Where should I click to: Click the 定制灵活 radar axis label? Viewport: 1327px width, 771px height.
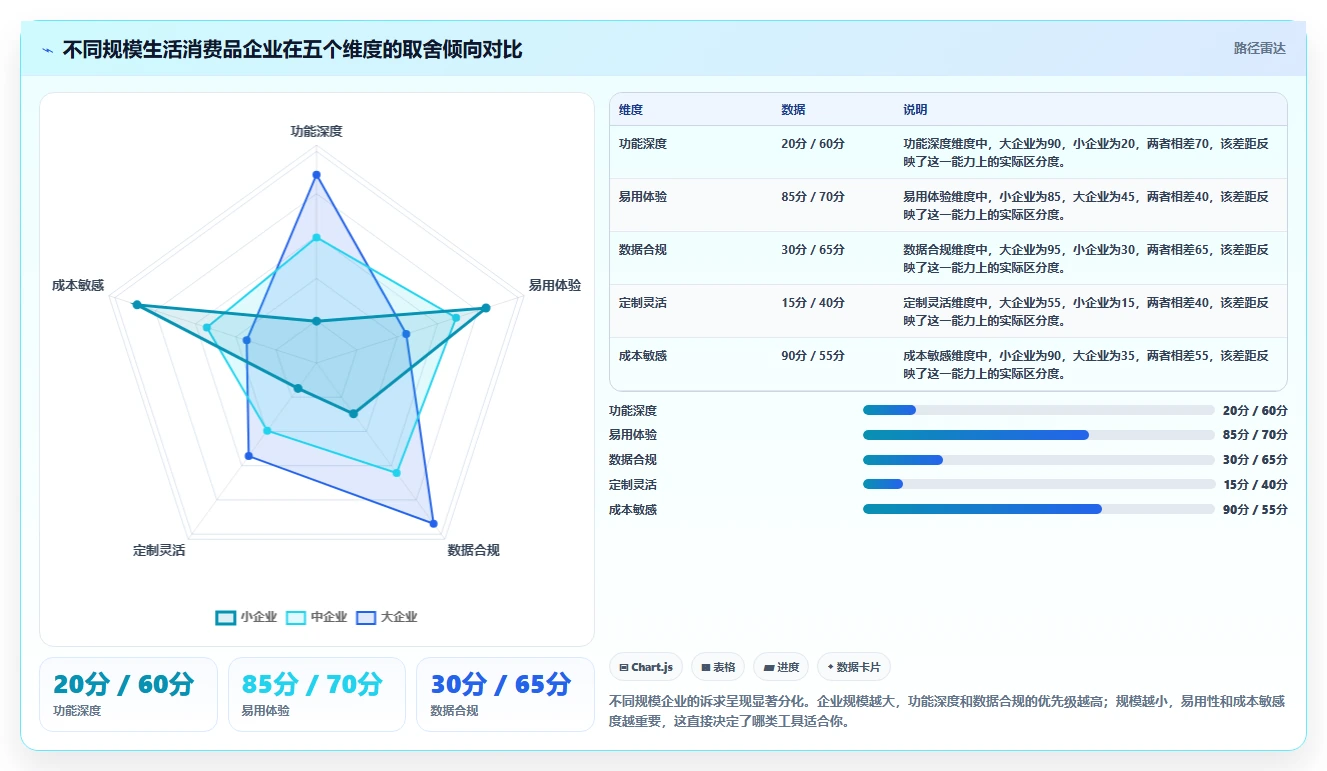(x=159, y=550)
